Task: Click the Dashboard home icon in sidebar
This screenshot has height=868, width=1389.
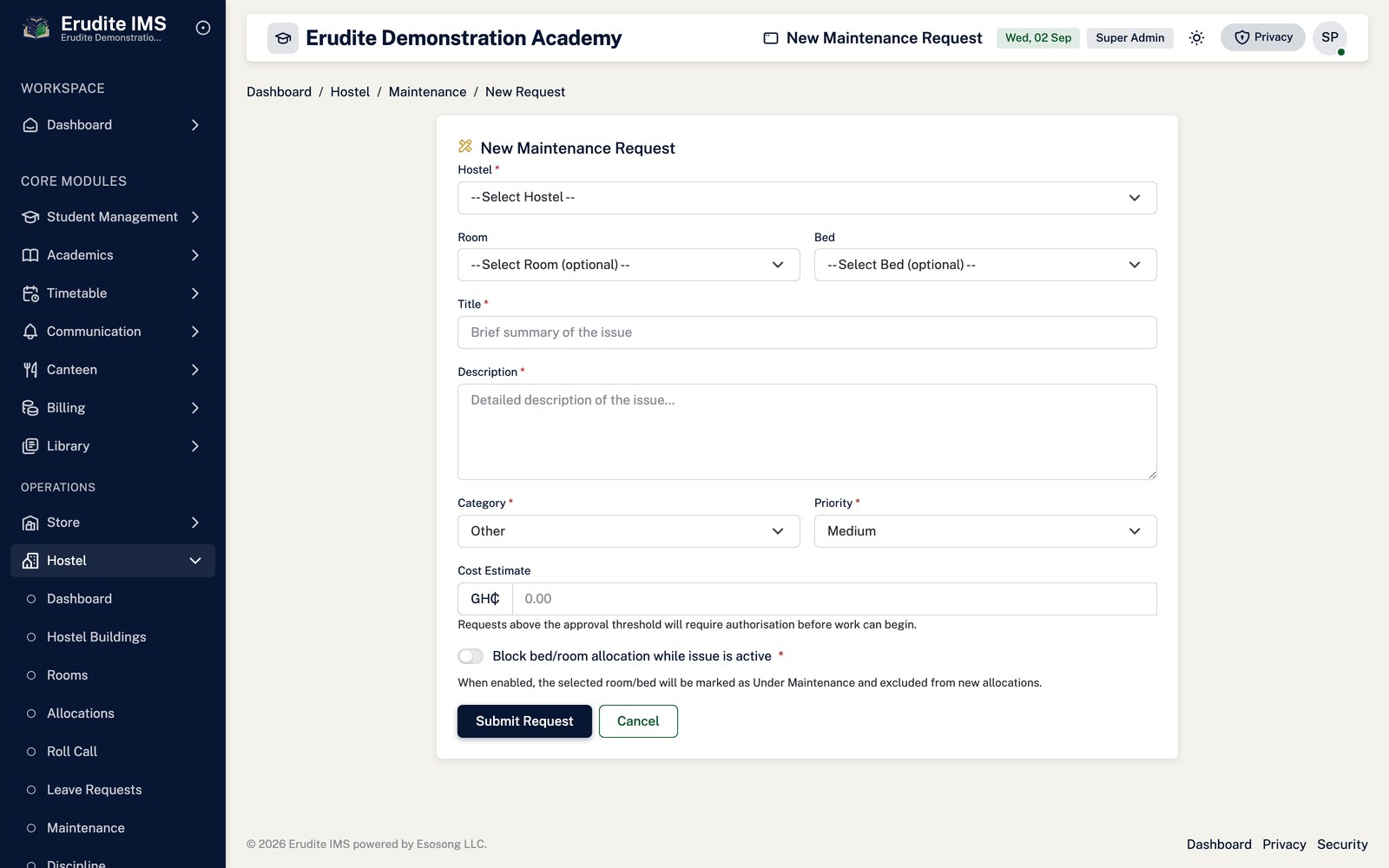Action: pos(30,125)
